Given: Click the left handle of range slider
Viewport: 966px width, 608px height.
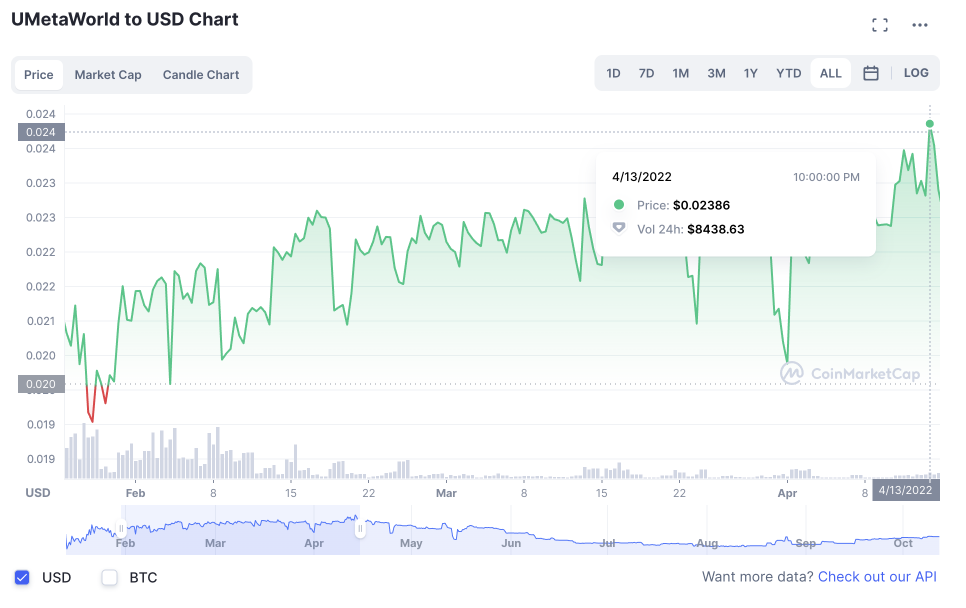Looking at the screenshot, I should [121, 529].
